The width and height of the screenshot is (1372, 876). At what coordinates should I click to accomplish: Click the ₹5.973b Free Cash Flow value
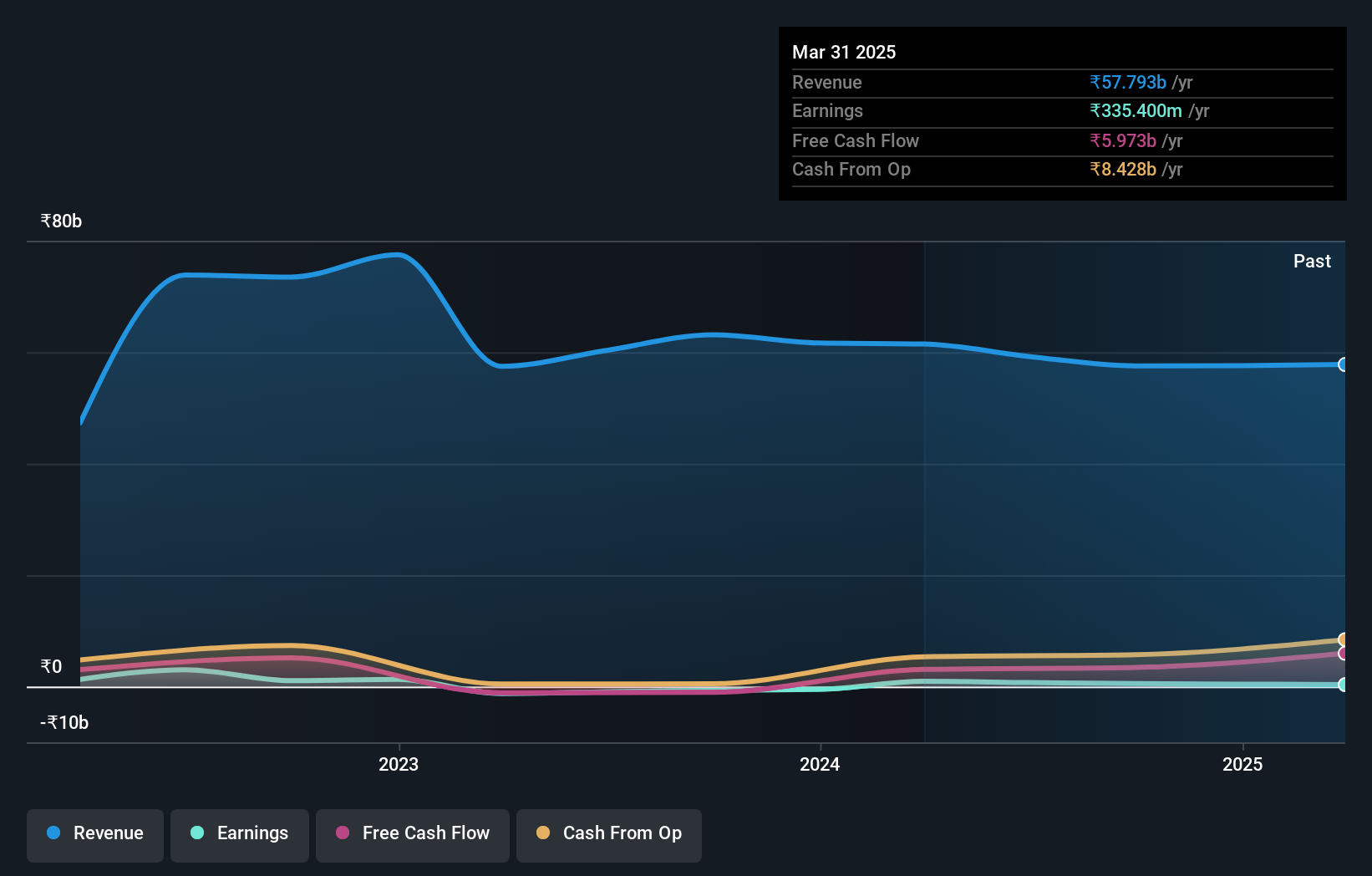pos(1123,141)
